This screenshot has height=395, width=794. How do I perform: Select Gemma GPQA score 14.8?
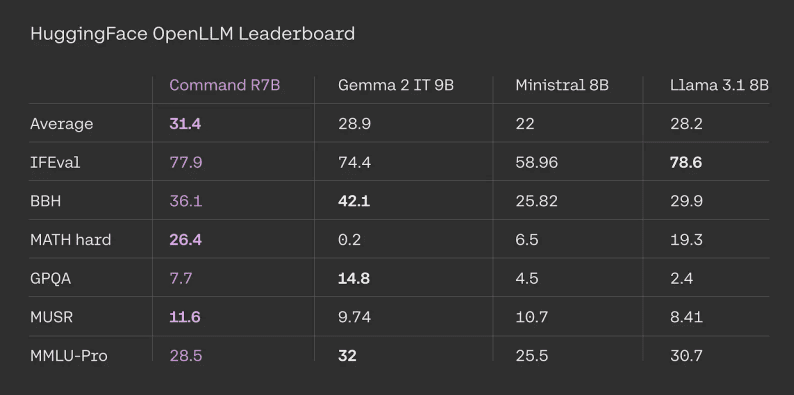[354, 279]
